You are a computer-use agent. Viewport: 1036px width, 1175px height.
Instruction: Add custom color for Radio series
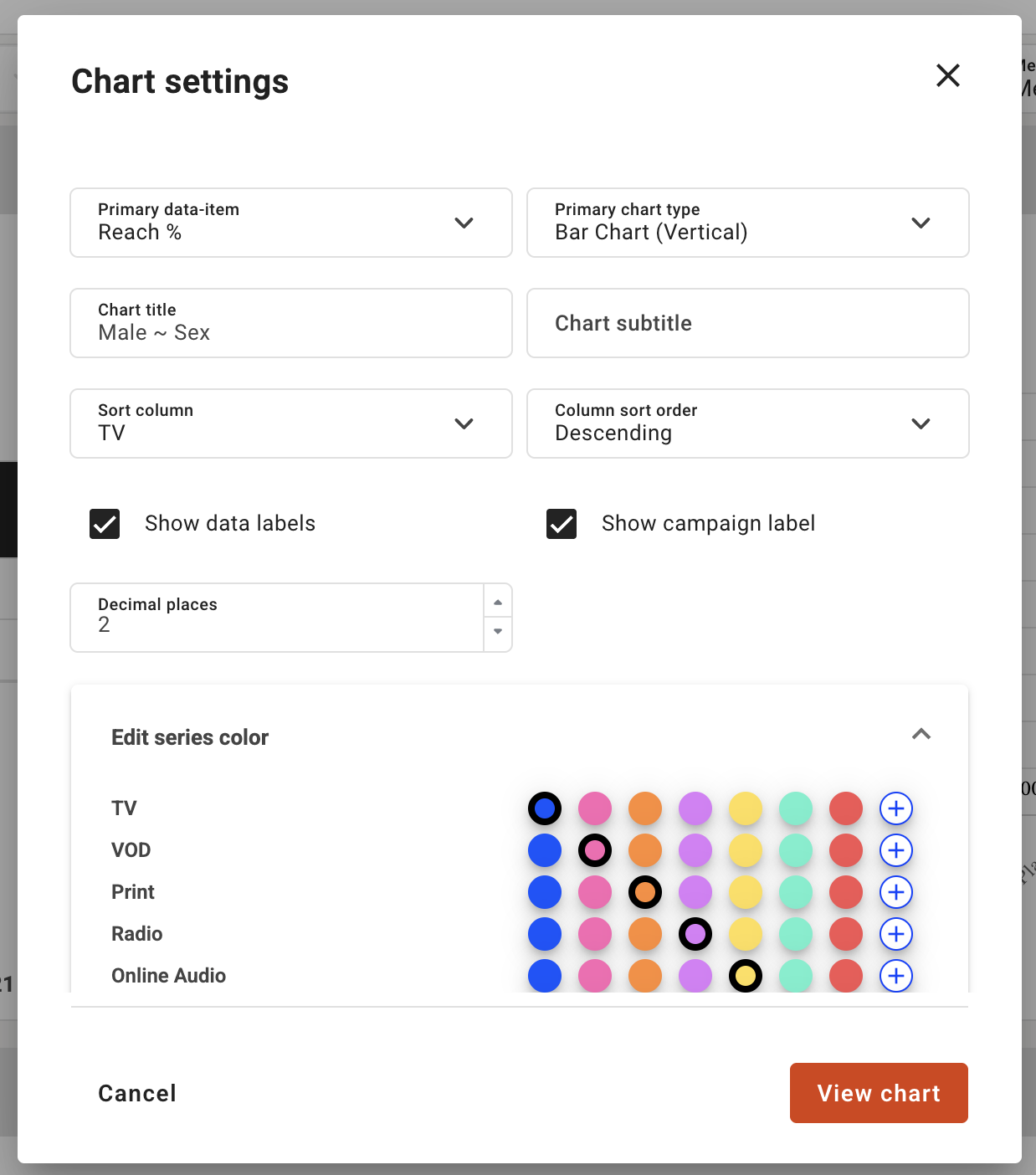[x=896, y=934]
